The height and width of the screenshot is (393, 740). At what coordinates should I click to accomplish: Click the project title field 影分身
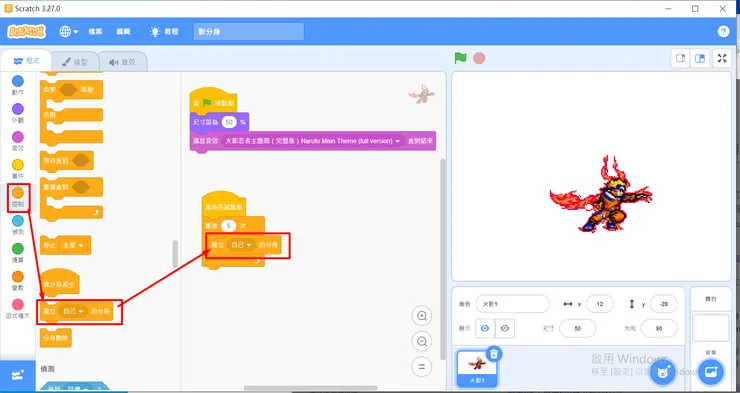click(x=249, y=32)
